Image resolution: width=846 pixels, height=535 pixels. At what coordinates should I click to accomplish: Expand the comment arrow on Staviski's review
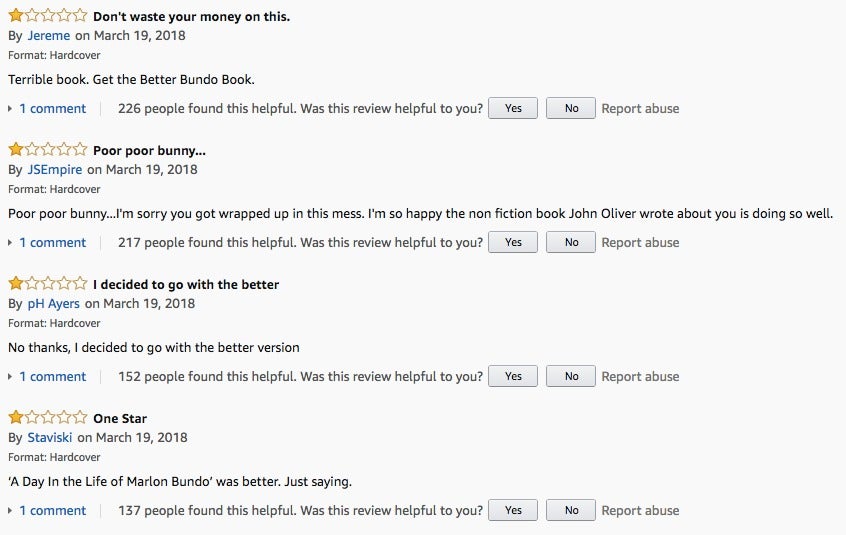[x=10, y=511]
